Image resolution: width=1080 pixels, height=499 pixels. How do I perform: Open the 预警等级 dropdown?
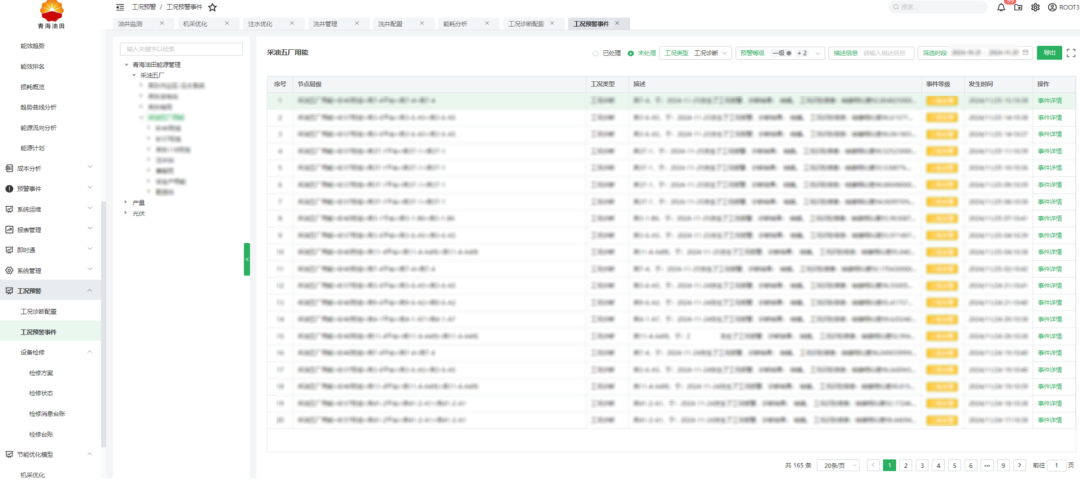pos(780,53)
